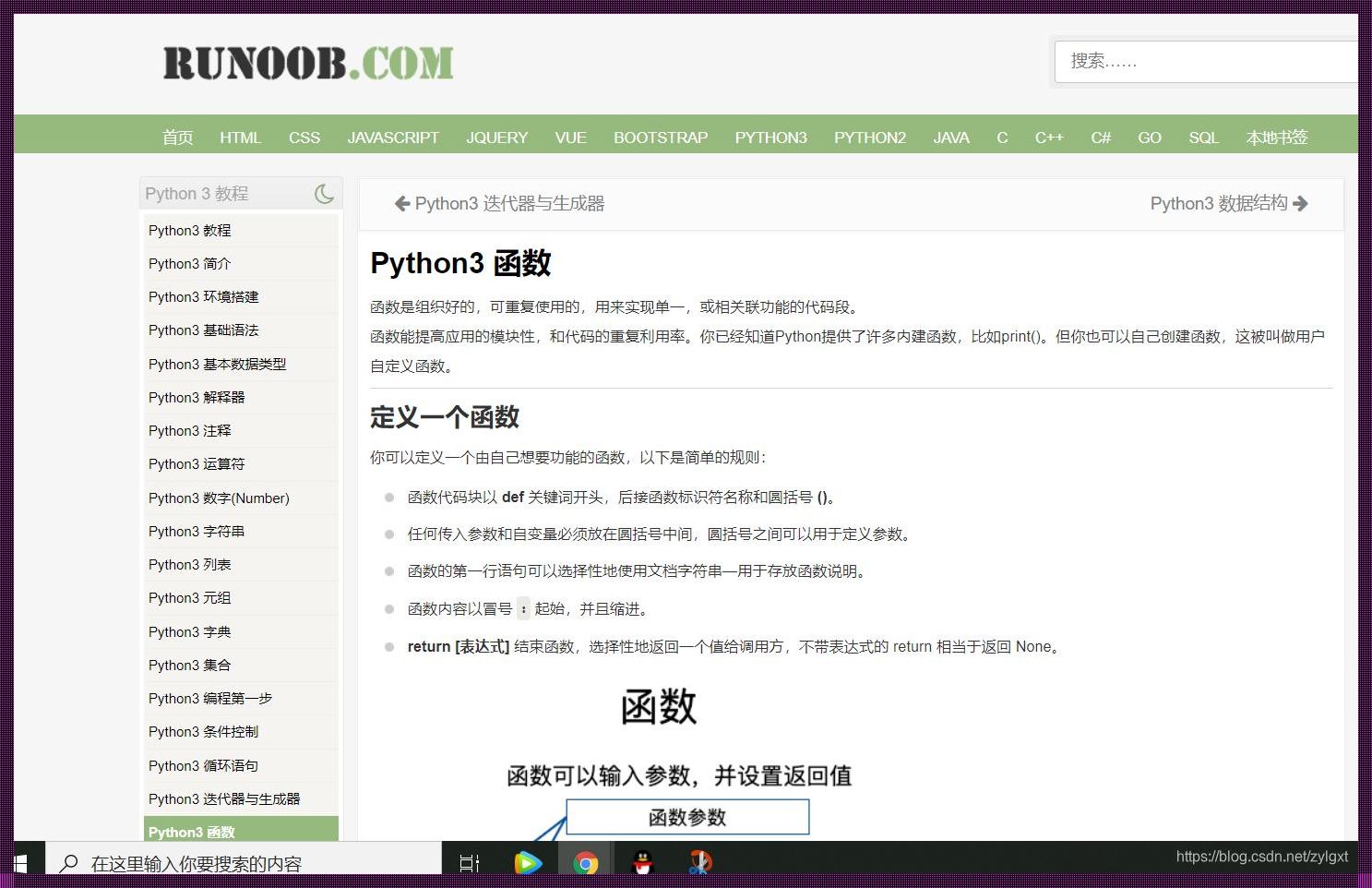Open the C++ nav item
The height and width of the screenshot is (888, 1372).
point(1049,138)
